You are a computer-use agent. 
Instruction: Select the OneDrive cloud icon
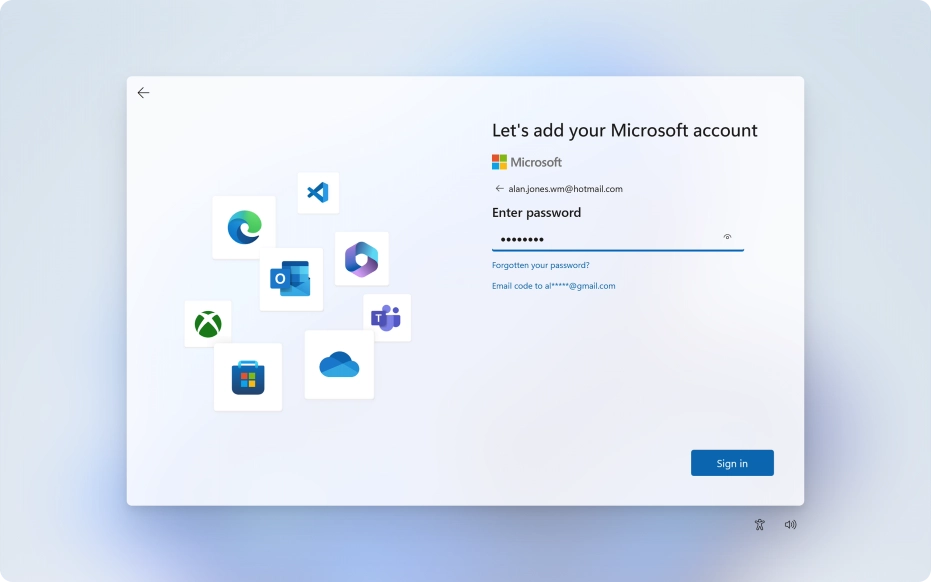point(338,364)
